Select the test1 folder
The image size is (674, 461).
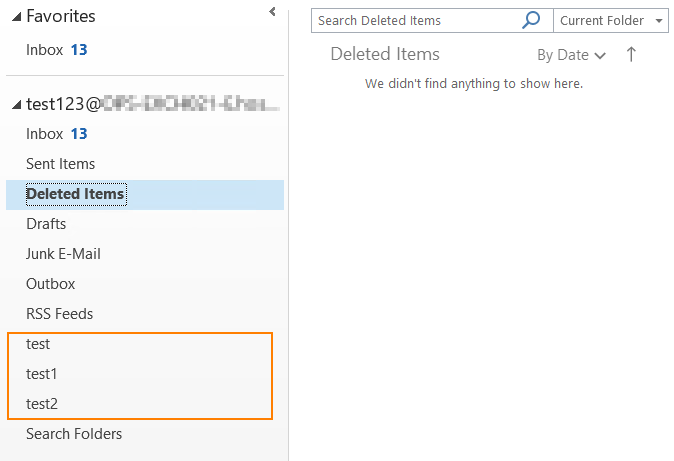click(42, 374)
